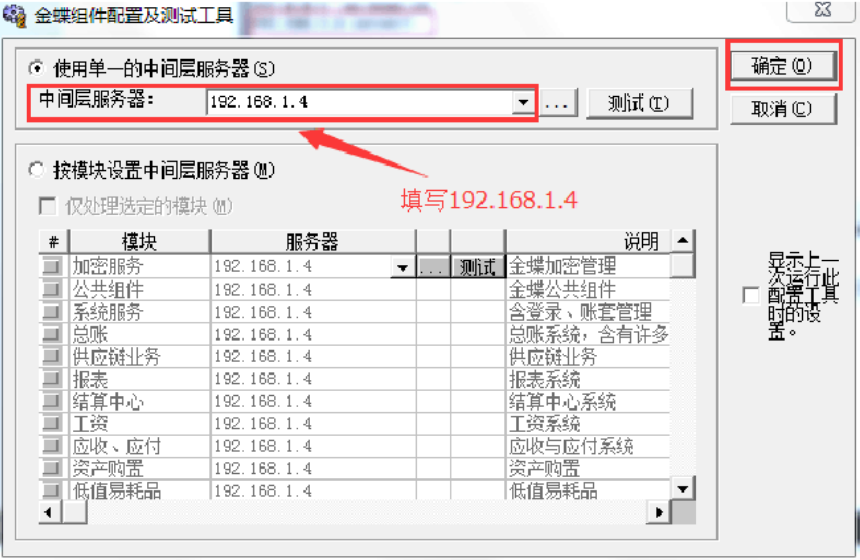Viewport: 860px width, 560px height.
Task: Click the 总账 module cell
Action: pos(139,334)
